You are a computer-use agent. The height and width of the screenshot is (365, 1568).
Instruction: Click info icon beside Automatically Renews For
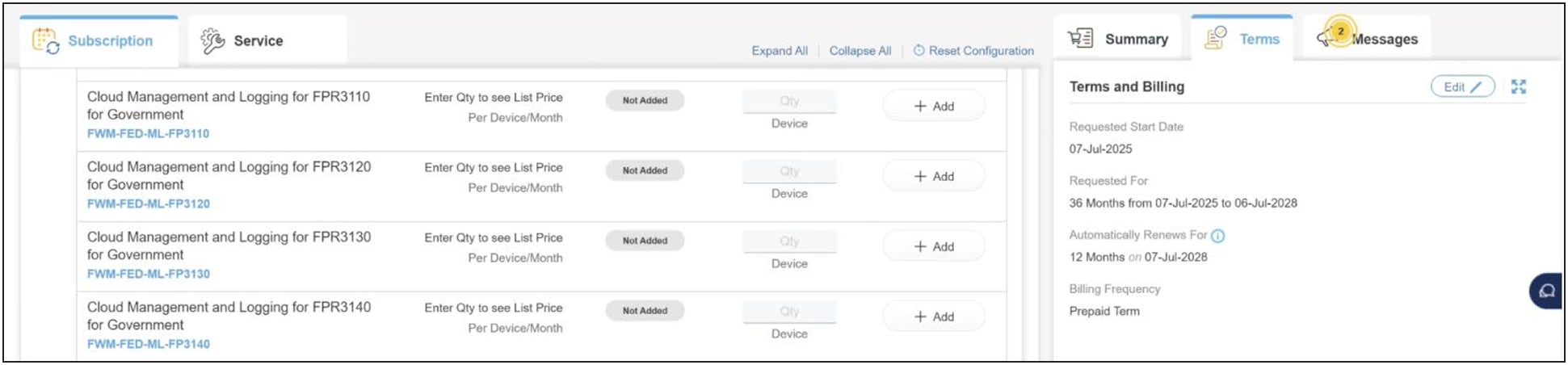click(1218, 236)
